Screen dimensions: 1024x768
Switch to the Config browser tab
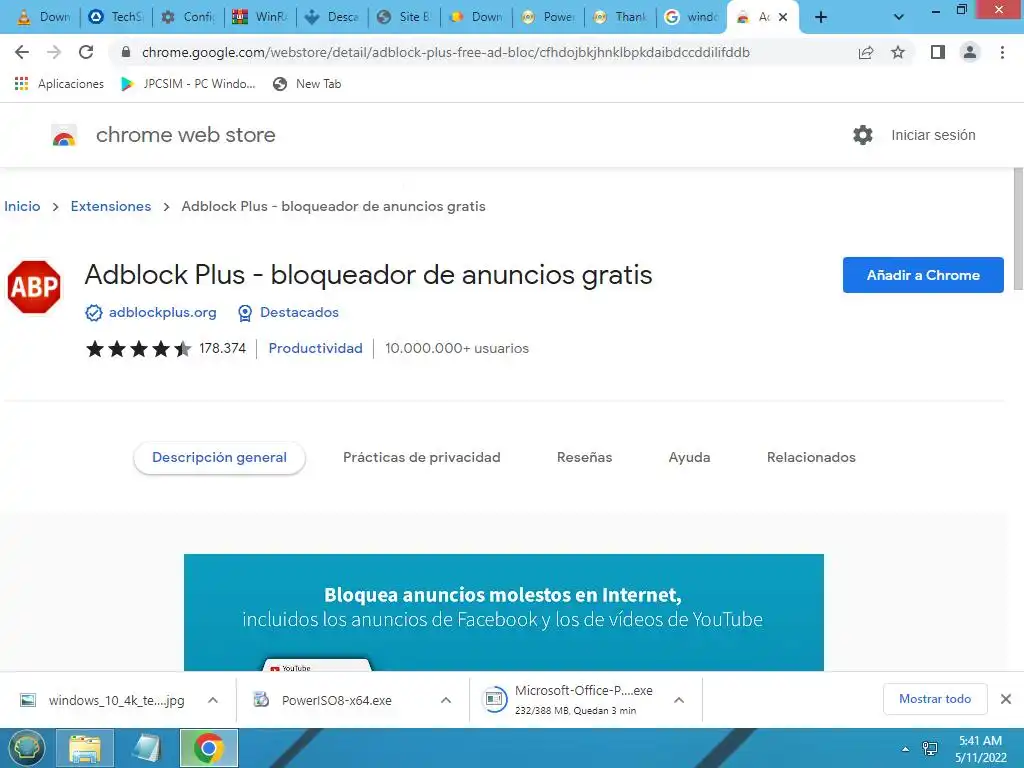(x=188, y=17)
